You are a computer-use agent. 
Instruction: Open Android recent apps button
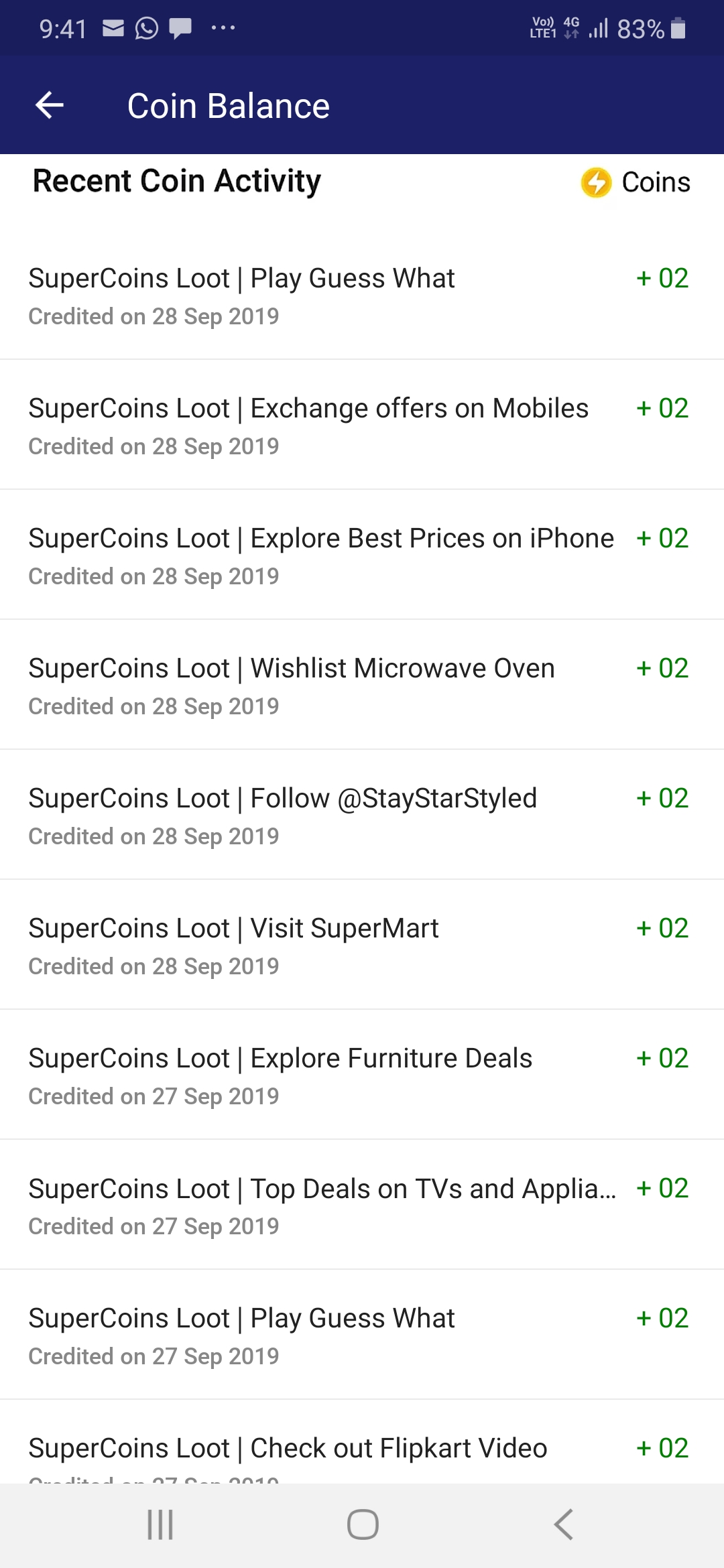[160, 1524]
